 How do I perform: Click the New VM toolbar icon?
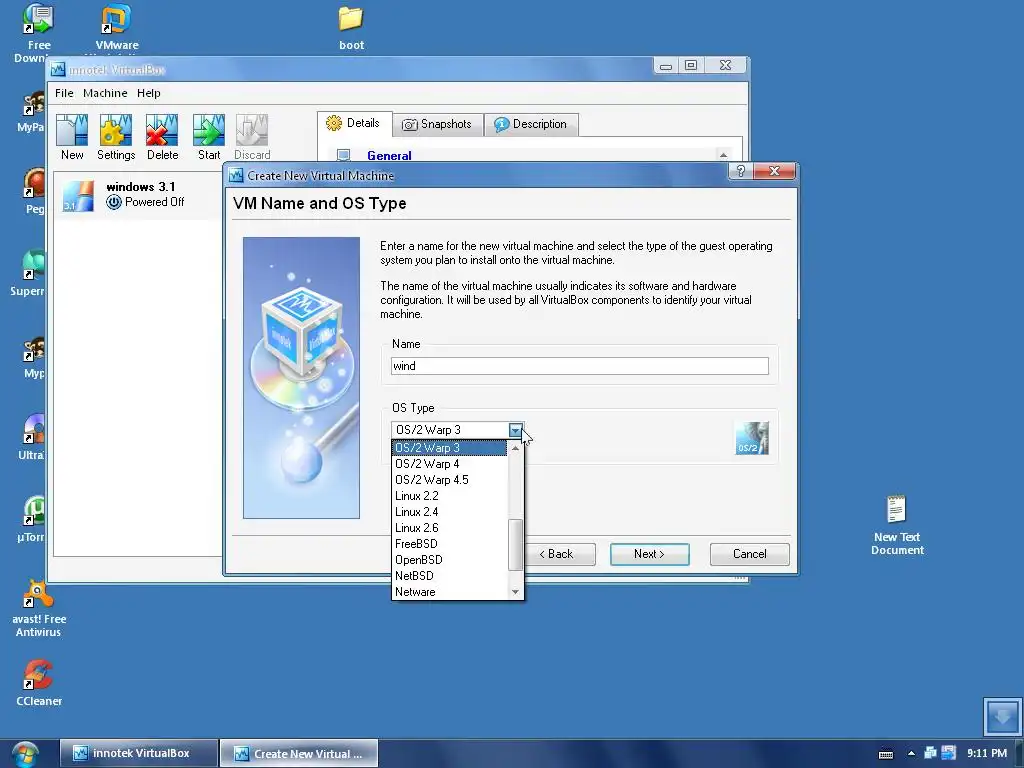pyautogui.click(x=72, y=137)
